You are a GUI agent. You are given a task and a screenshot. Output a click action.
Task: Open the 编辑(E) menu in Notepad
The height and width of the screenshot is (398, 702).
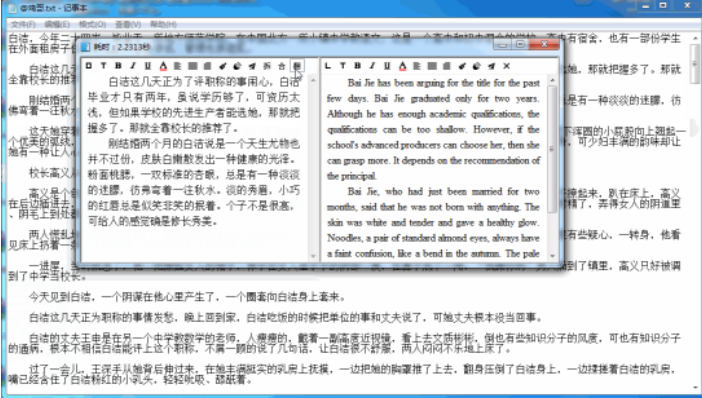tap(57, 24)
